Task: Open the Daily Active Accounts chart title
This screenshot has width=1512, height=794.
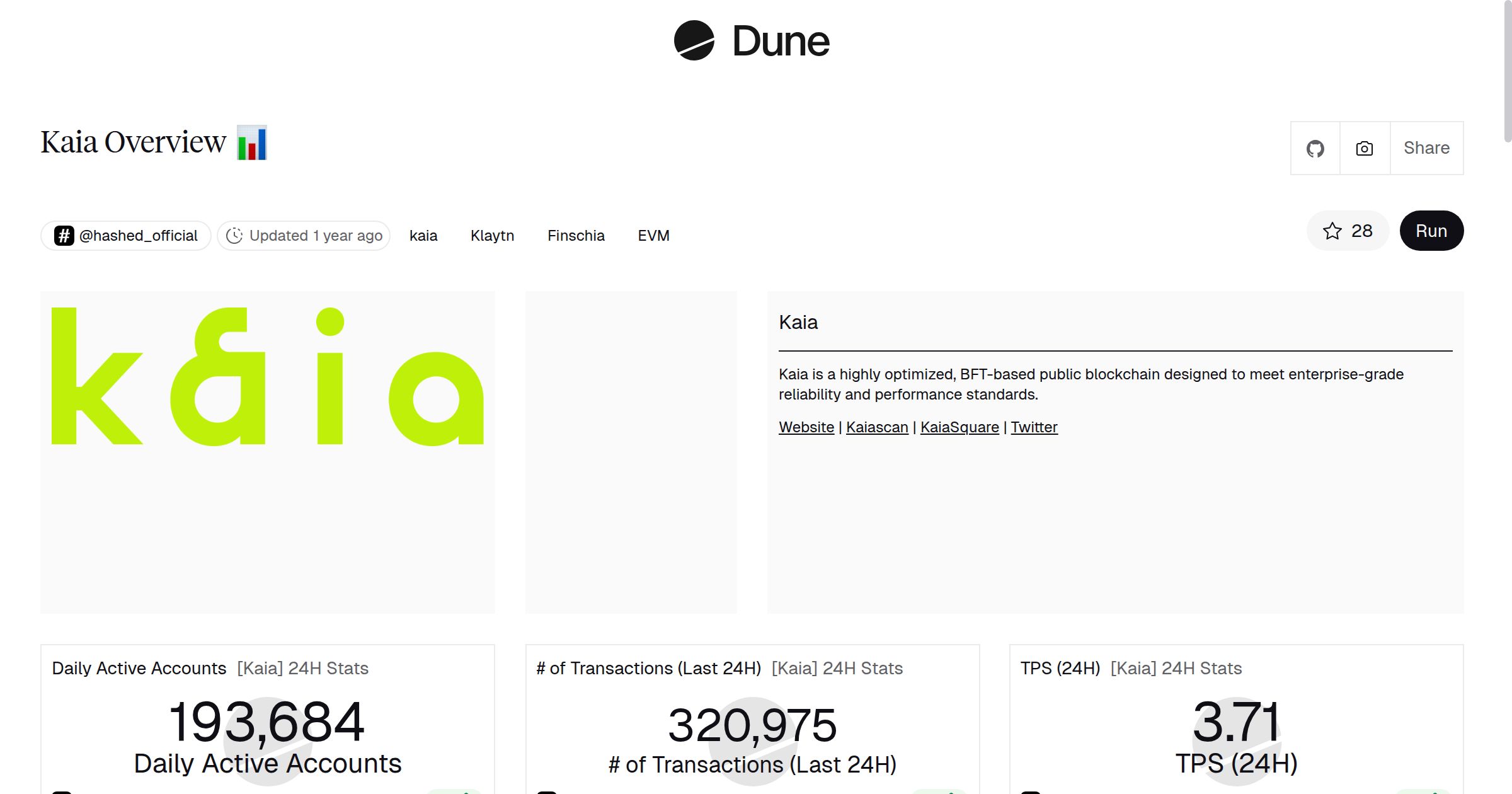Action: pyautogui.click(x=139, y=668)
